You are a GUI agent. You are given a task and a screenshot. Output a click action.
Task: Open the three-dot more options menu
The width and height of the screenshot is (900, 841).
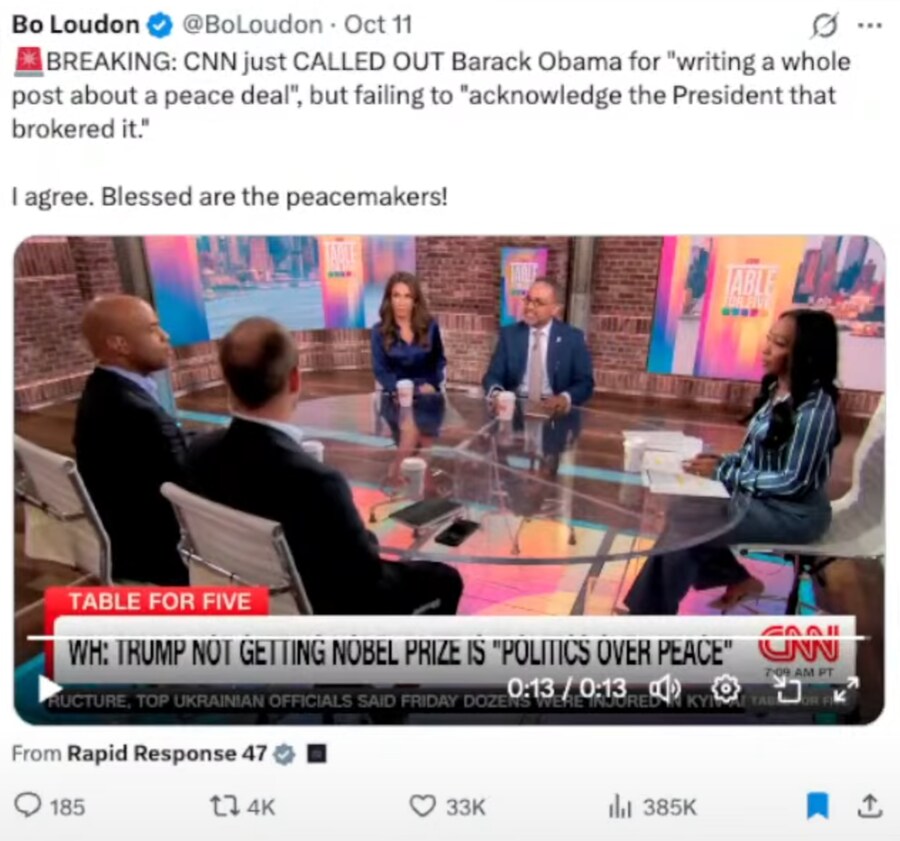[x=870, y=25]
